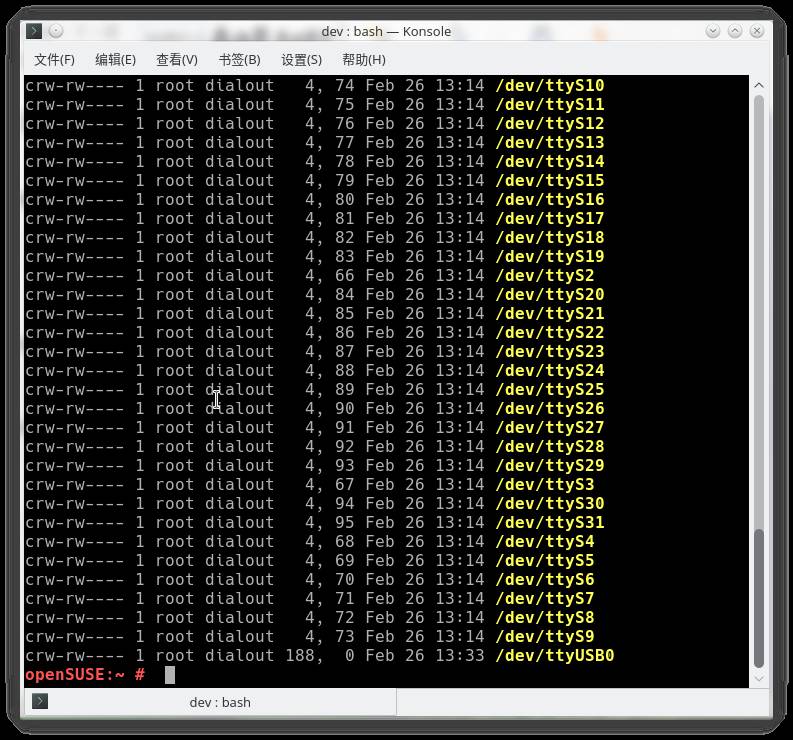Click the /dev/ttyS7 entry
The height and width of the screenshot is (740, 793).
tap(545, 599)
